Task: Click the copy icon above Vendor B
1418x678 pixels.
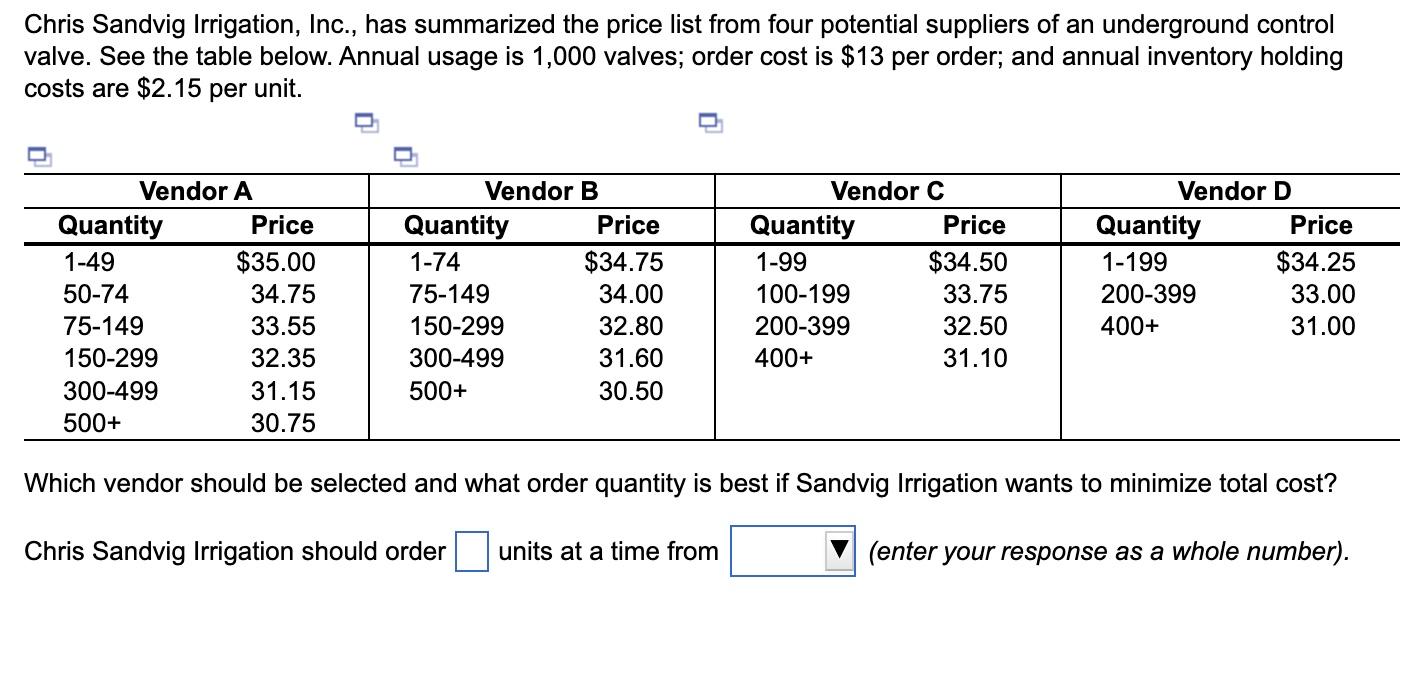Action: coord(404,157)
